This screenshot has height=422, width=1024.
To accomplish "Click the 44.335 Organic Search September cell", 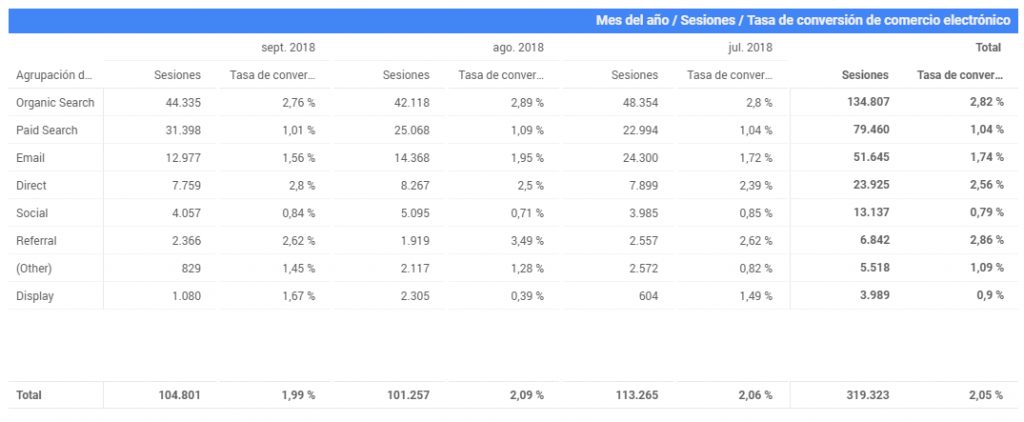I will [x=184, y=103].
